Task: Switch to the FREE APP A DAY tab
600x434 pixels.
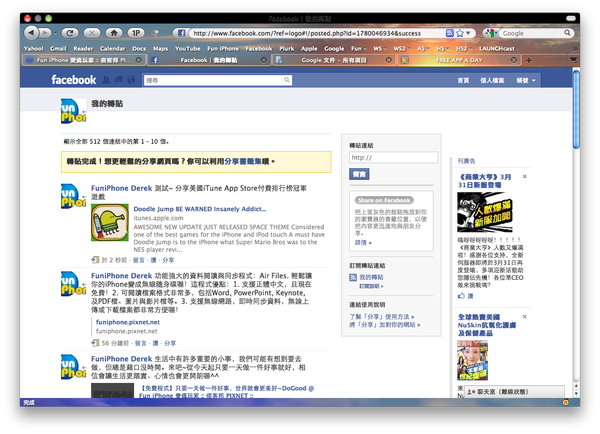Action: (459, 60)
